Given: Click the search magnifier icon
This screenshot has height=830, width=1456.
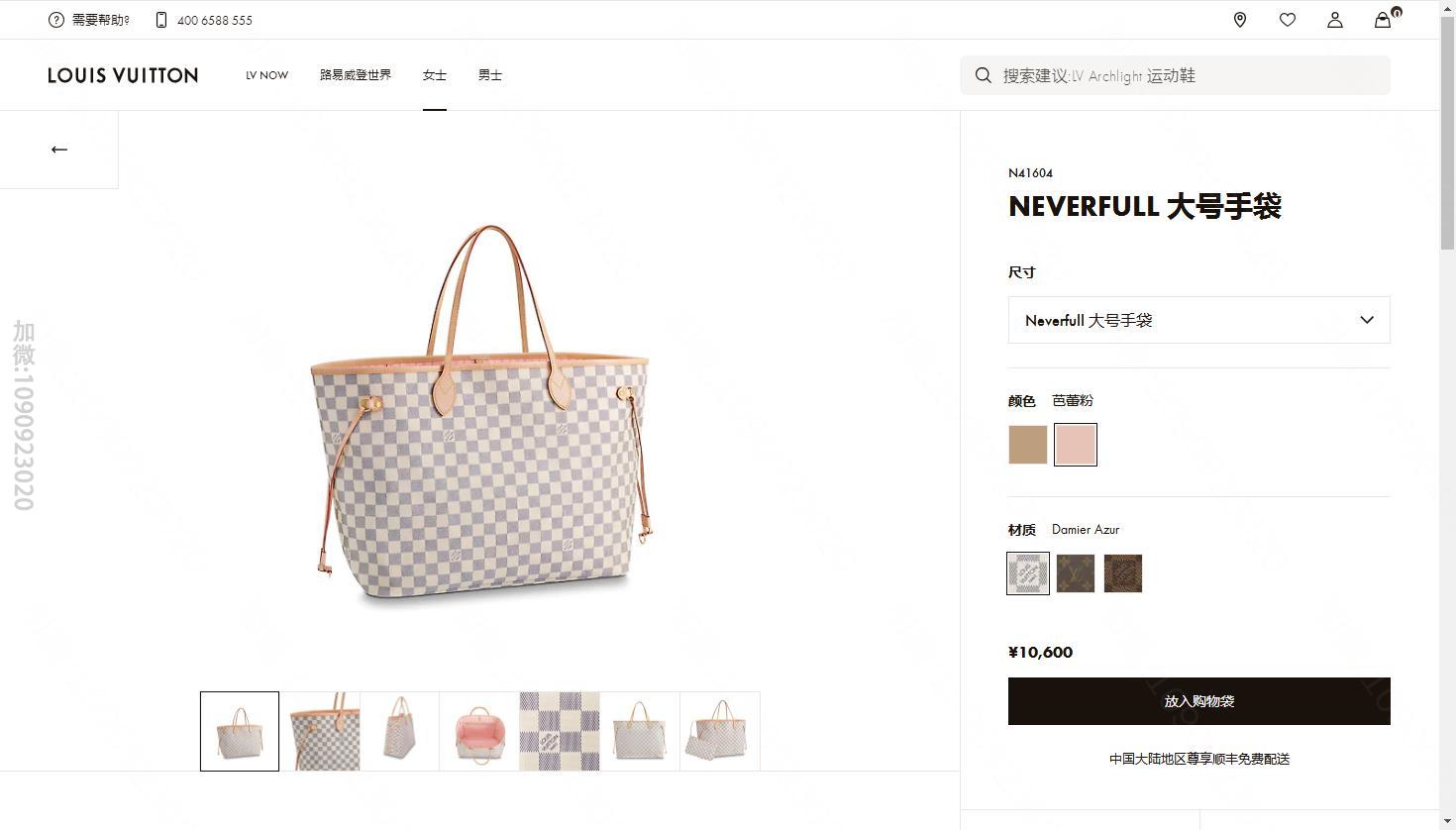Looking at the screenshot, I should coord(983,75).
